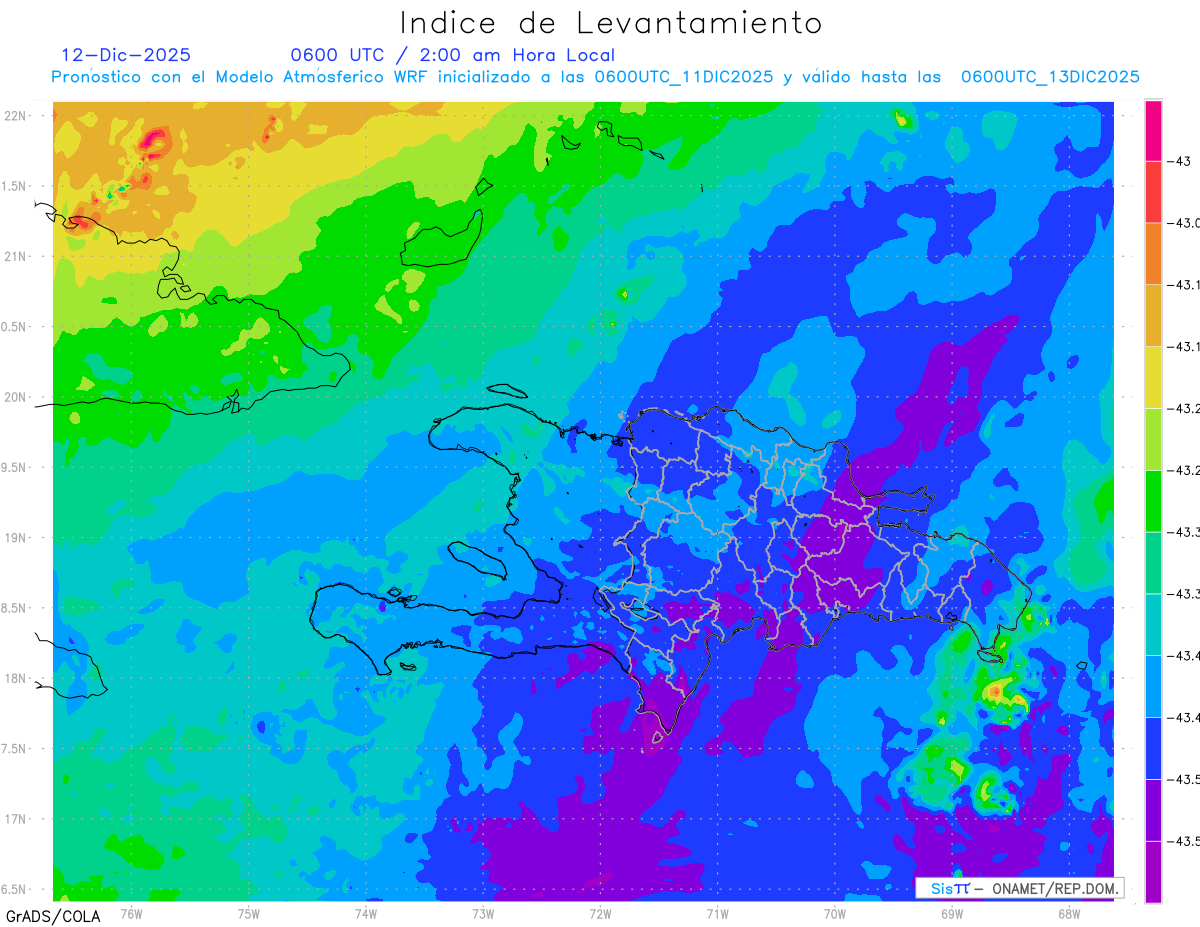Click the royal blue colorbar swatch
The image size is (1200, 927).
pyautogui.click(x=1153, y=748)
